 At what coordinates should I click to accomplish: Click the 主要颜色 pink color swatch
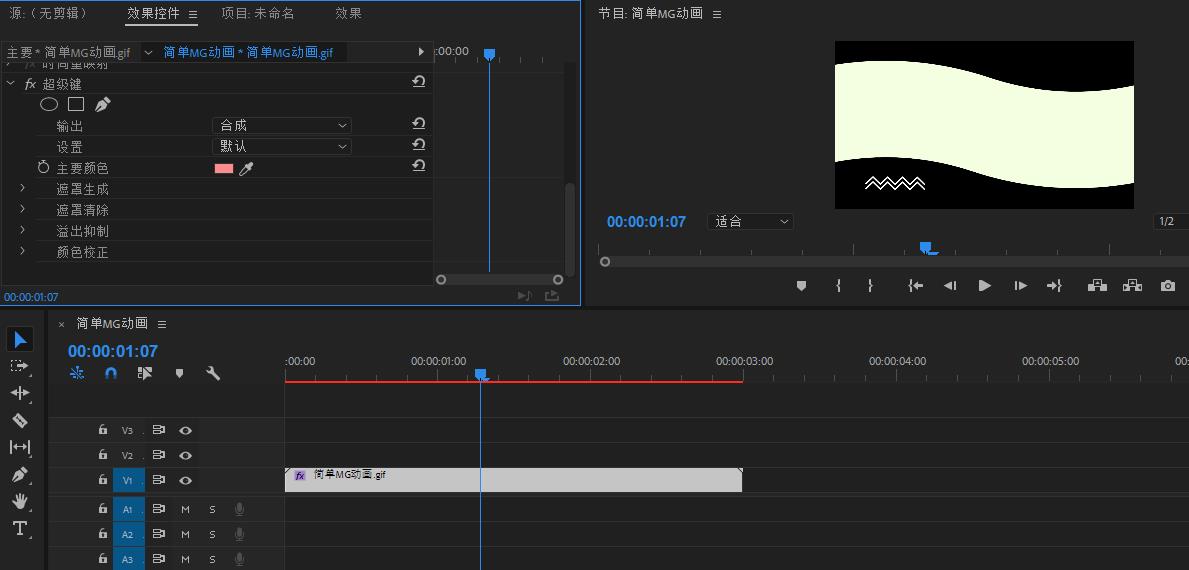[x=224, y=168]
